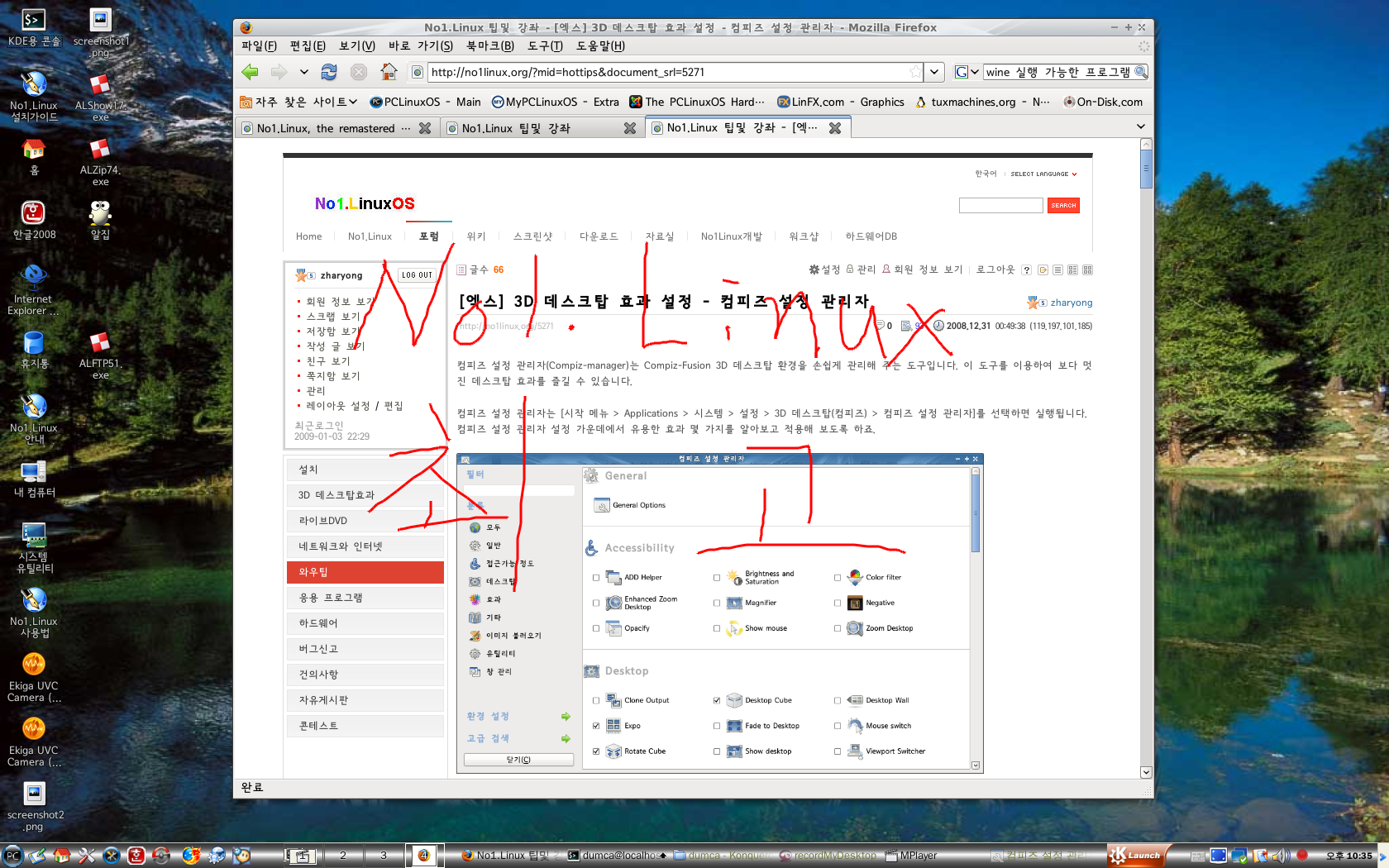Open No1.Linux 사용법 desktop icon
The height and width of the screenshot is (868, 1389).
tap(34, 613)
